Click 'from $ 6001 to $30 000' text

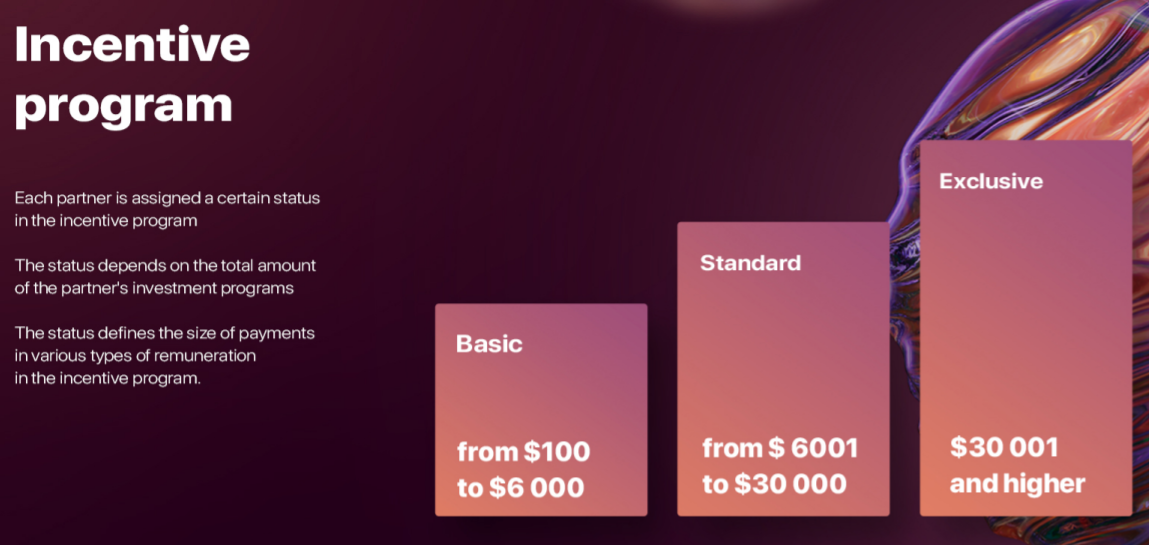(780, 466)
